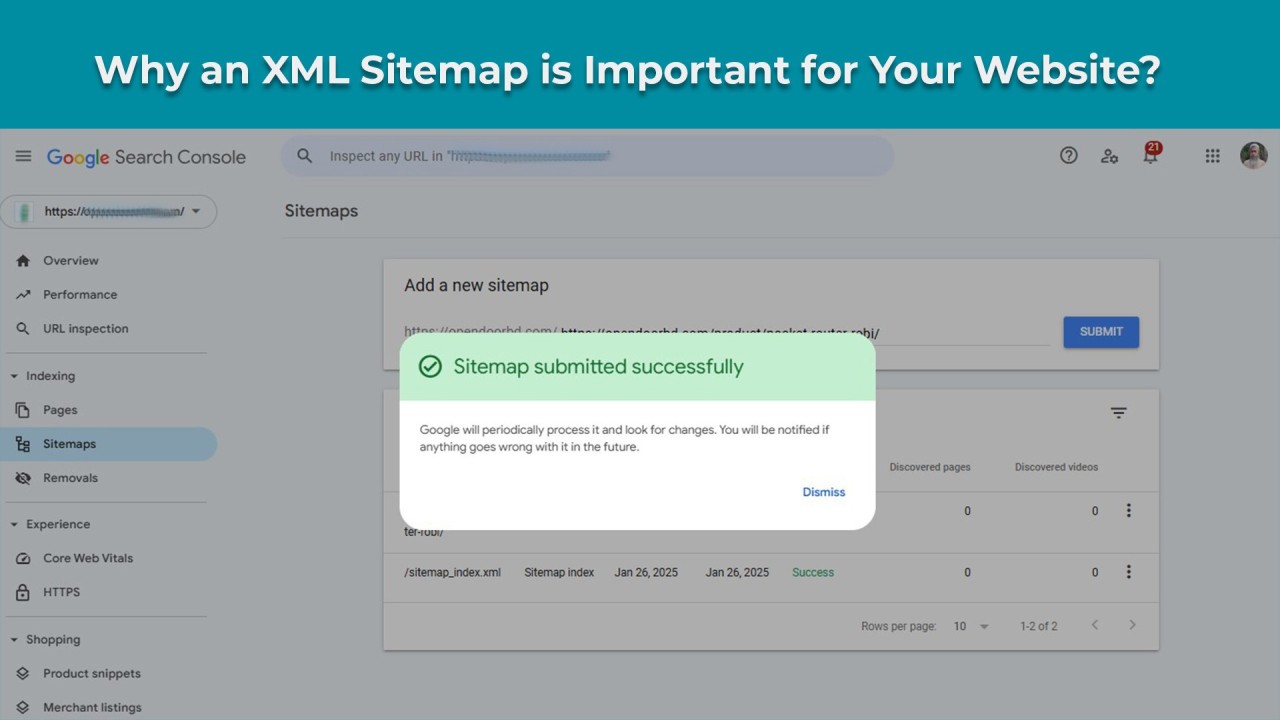1280x720 pixels.
Task: Click the HTTPS padlock icon
Action: click(23, 592)
